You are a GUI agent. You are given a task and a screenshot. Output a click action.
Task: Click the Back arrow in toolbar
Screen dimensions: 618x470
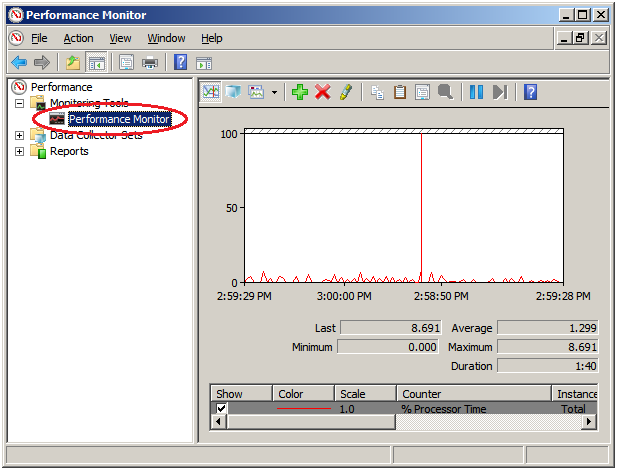(x=18, y=63)
